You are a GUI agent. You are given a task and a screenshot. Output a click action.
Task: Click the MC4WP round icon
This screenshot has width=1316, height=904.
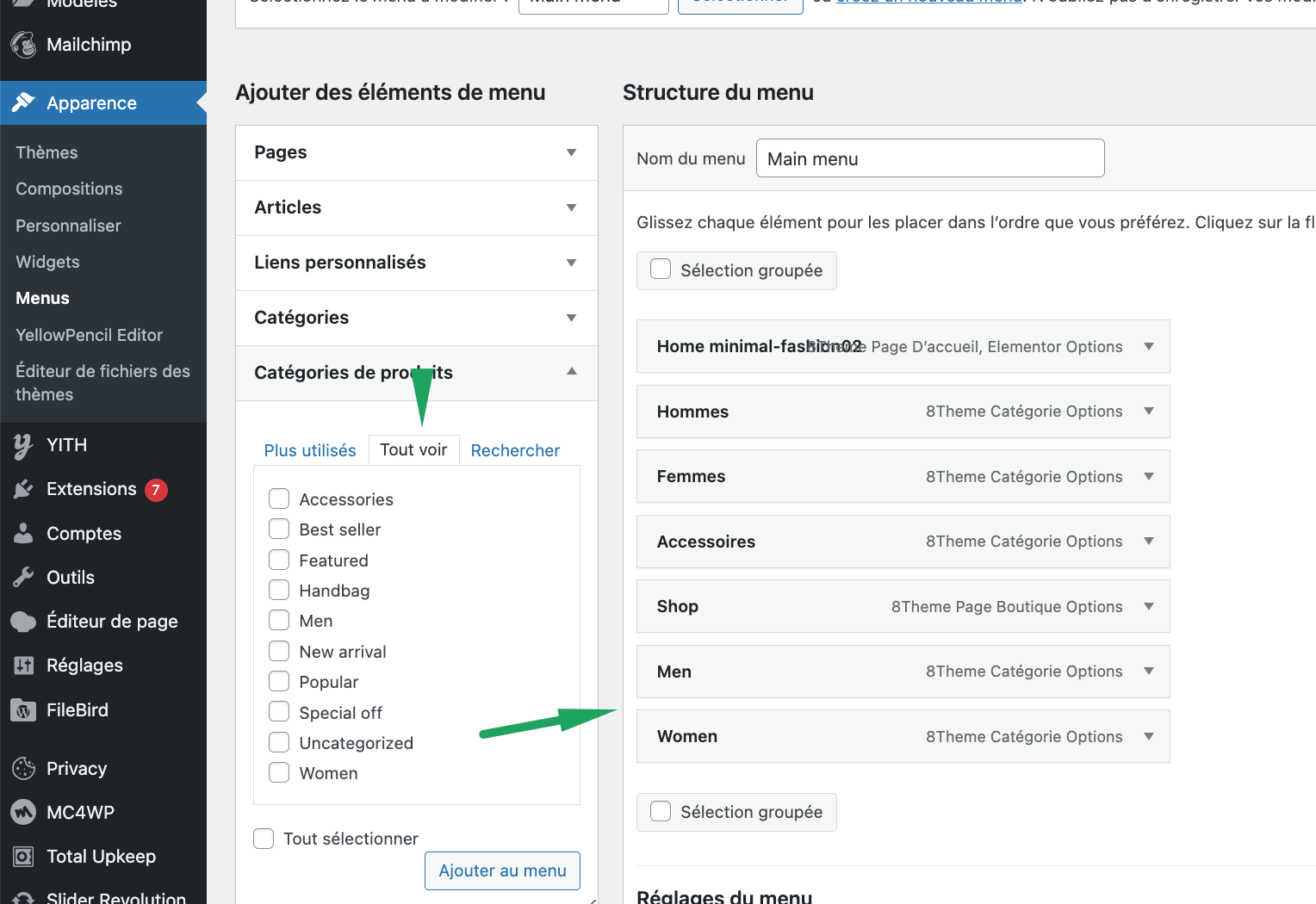(x=23, y=812)
